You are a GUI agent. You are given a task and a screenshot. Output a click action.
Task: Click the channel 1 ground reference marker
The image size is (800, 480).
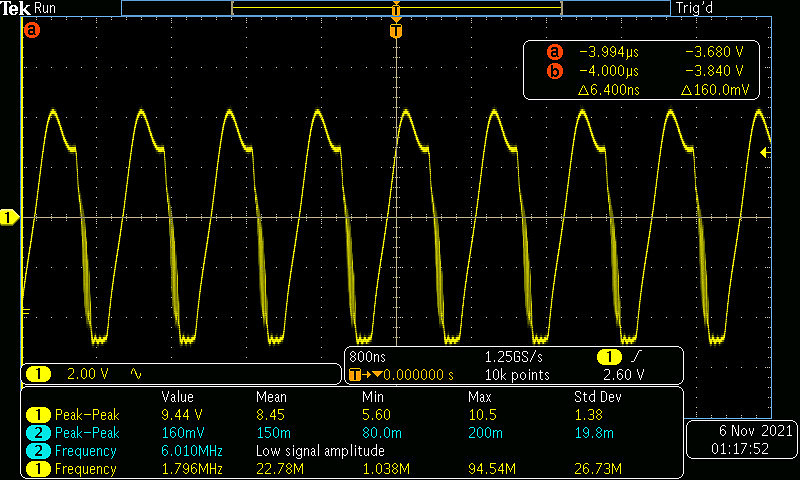coord(9,218)
